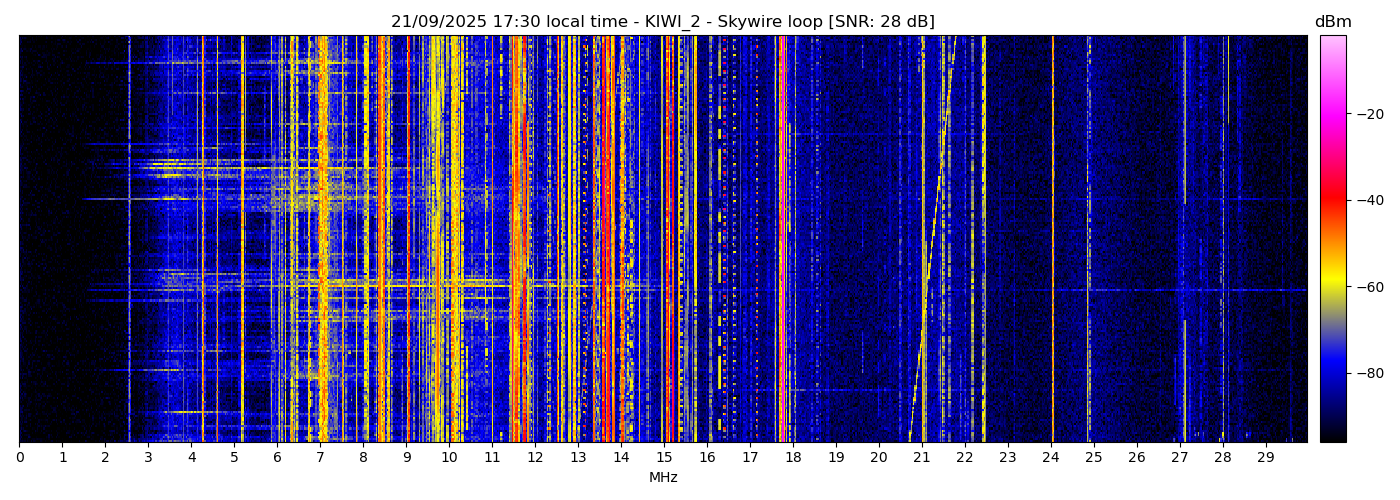The image size is (1400, 500).
Task: Click the 29 MHz tick label
Action: 1265,458
